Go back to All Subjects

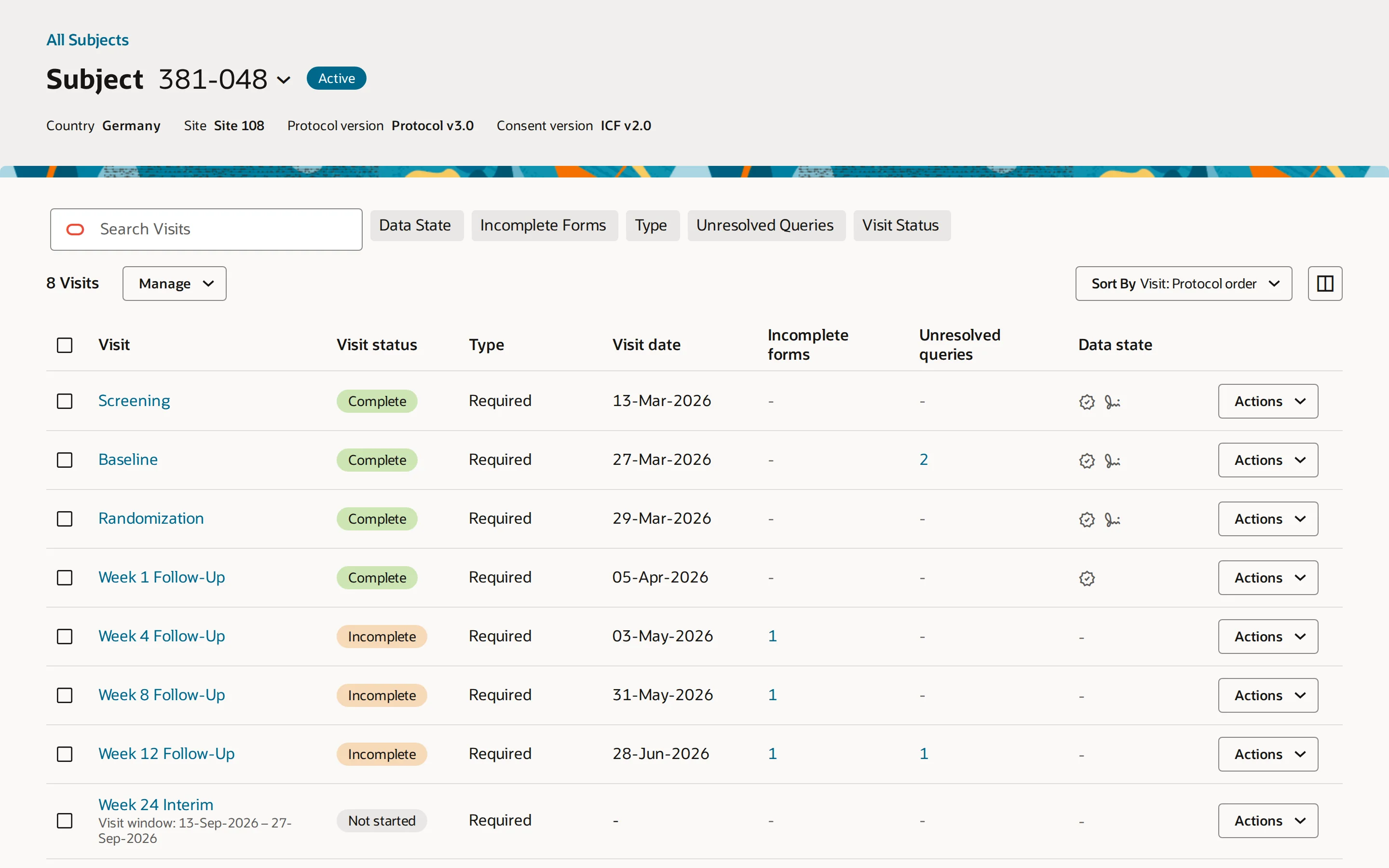click(87, 40)
